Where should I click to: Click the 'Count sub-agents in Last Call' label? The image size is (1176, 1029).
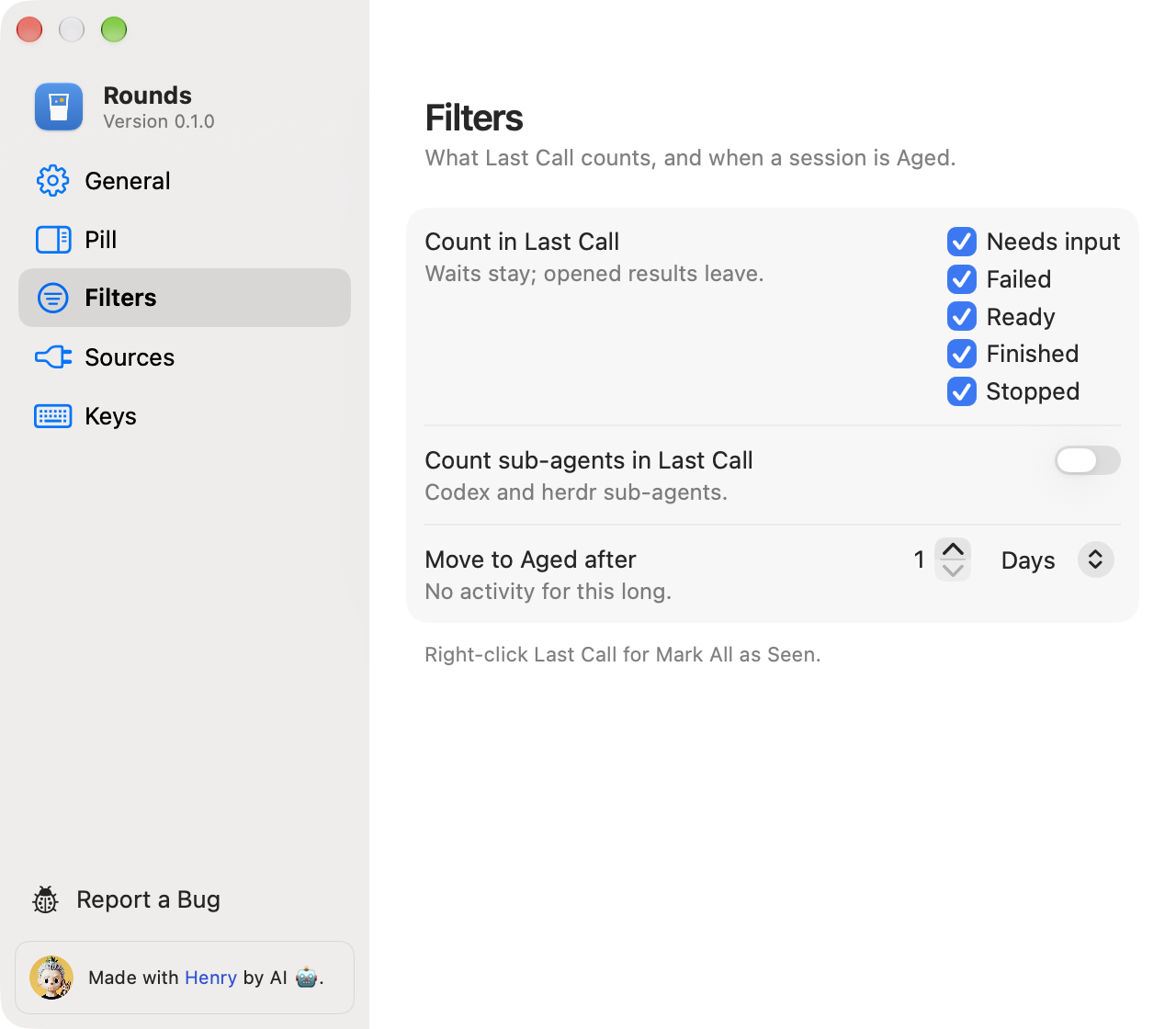click(x=589, y=460)
